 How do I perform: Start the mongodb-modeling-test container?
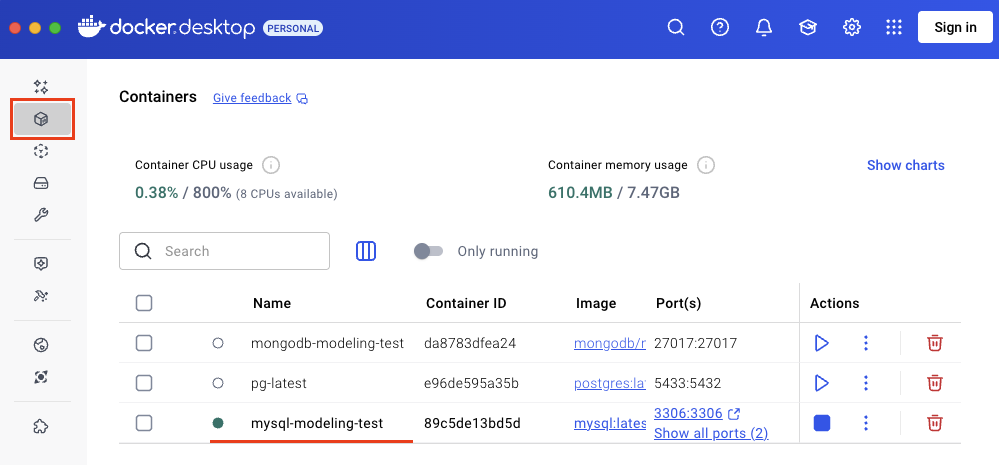pyautogui.click(x=822, y=344)
